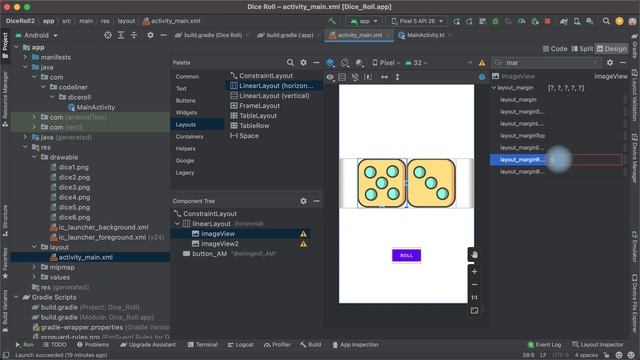Select button_AM in Component Tree

[x=209, y=253]
